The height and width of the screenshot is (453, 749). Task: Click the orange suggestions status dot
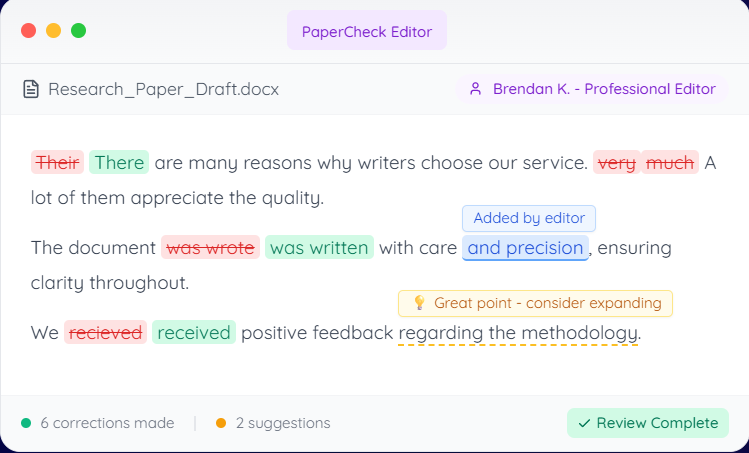[x=221, y=423]
